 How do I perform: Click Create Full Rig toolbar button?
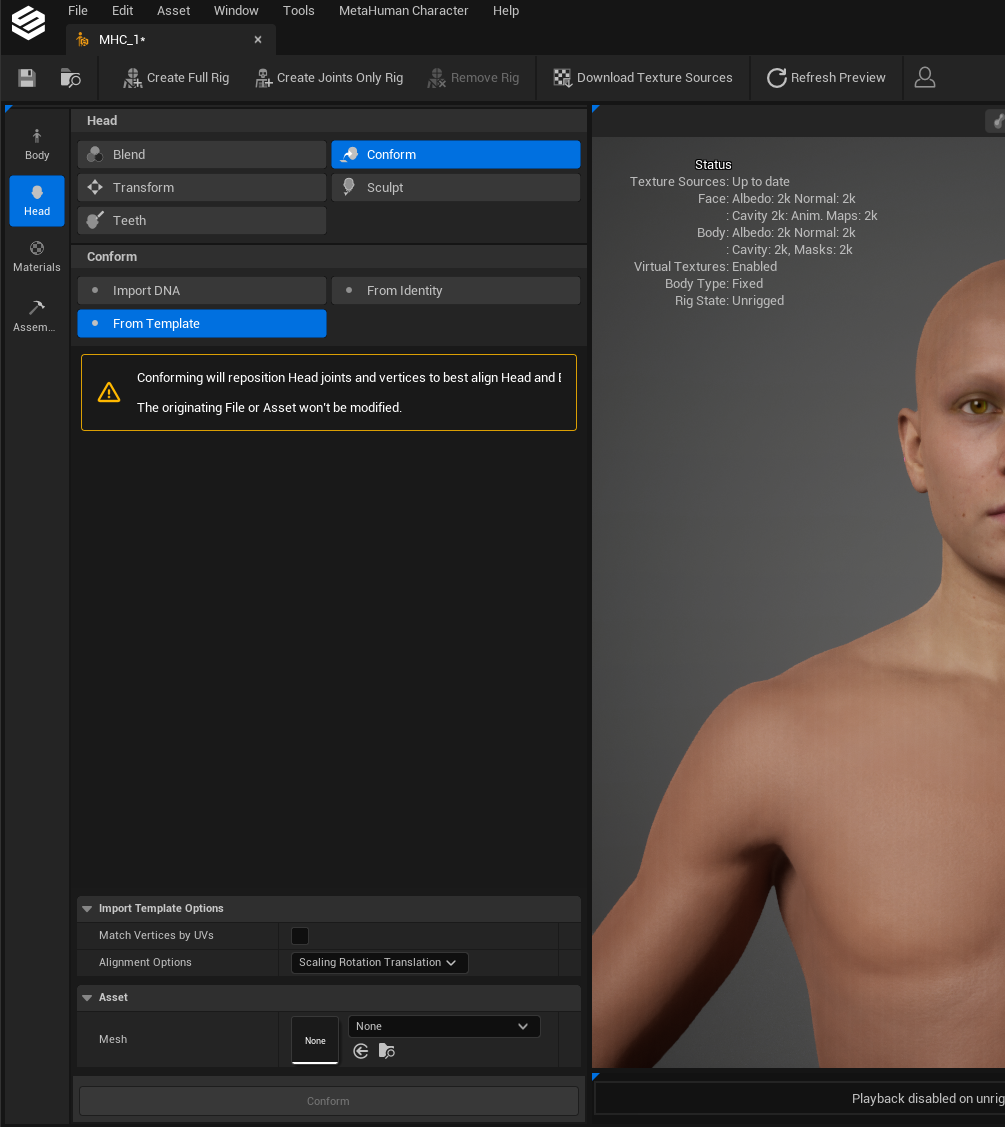[176, 78]
